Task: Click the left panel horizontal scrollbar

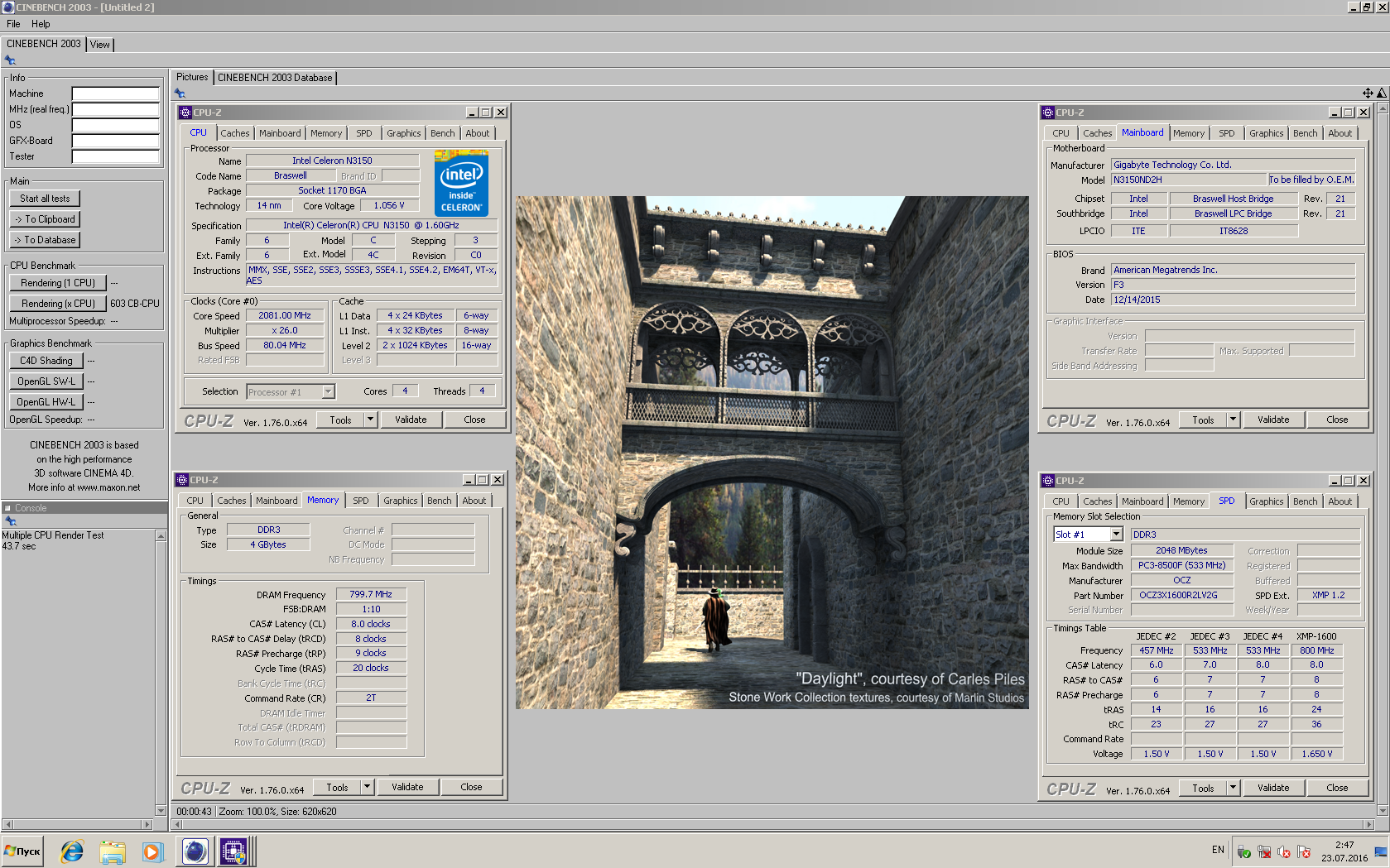Action: (78, 824)
